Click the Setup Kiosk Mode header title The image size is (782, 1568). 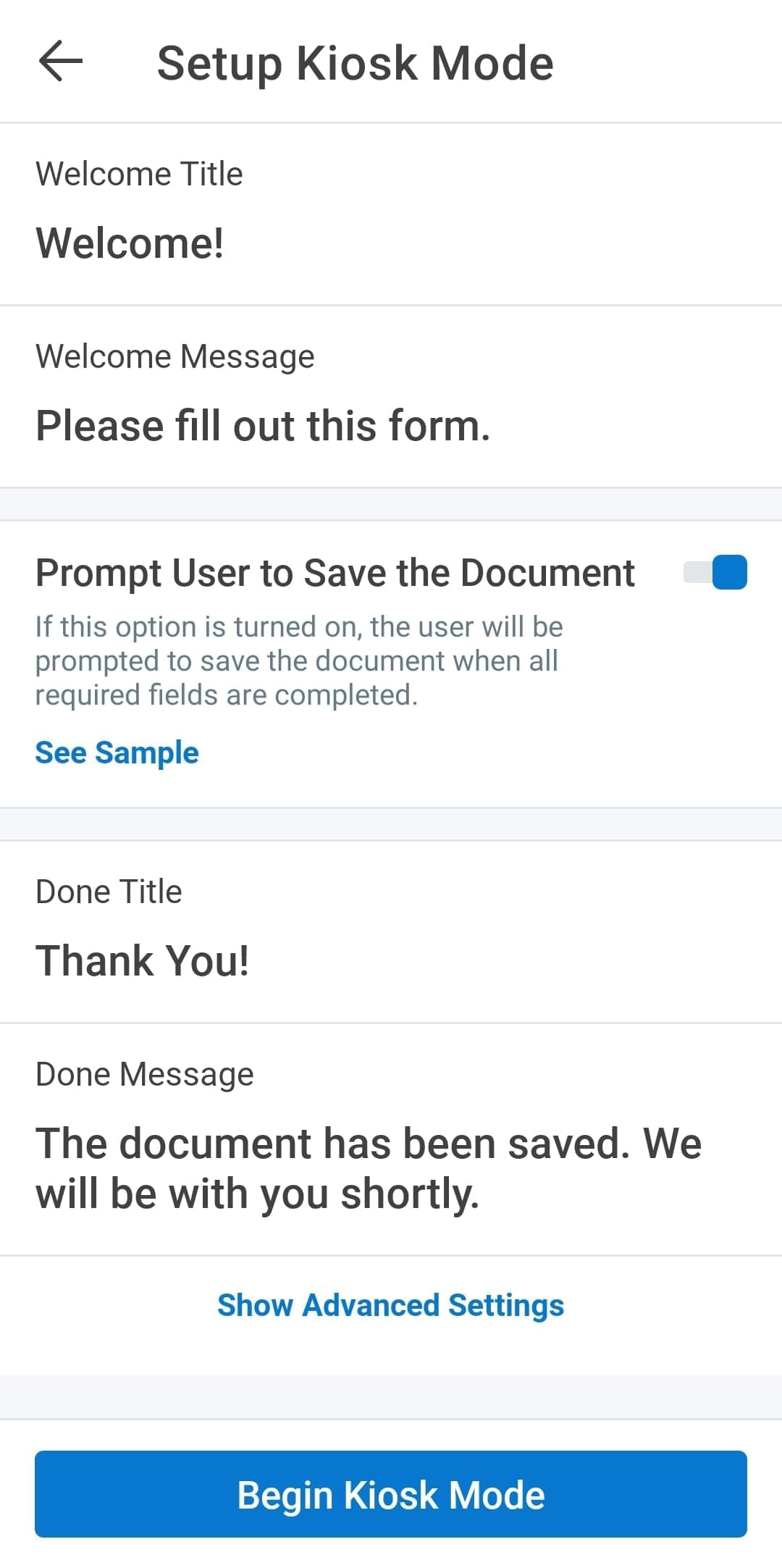click(355, 63)
